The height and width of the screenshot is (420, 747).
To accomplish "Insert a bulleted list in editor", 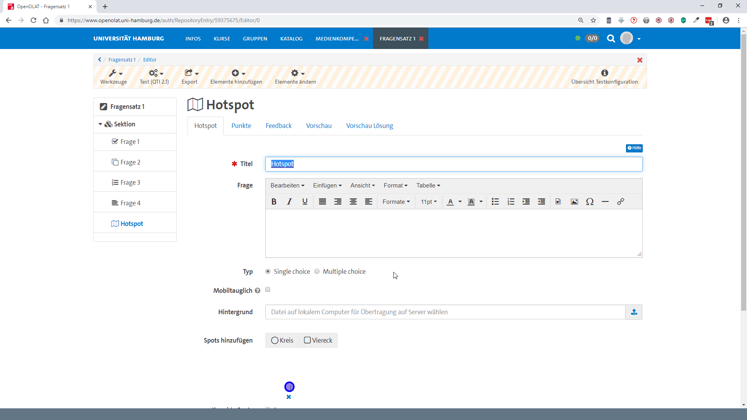I will (495, 202).
